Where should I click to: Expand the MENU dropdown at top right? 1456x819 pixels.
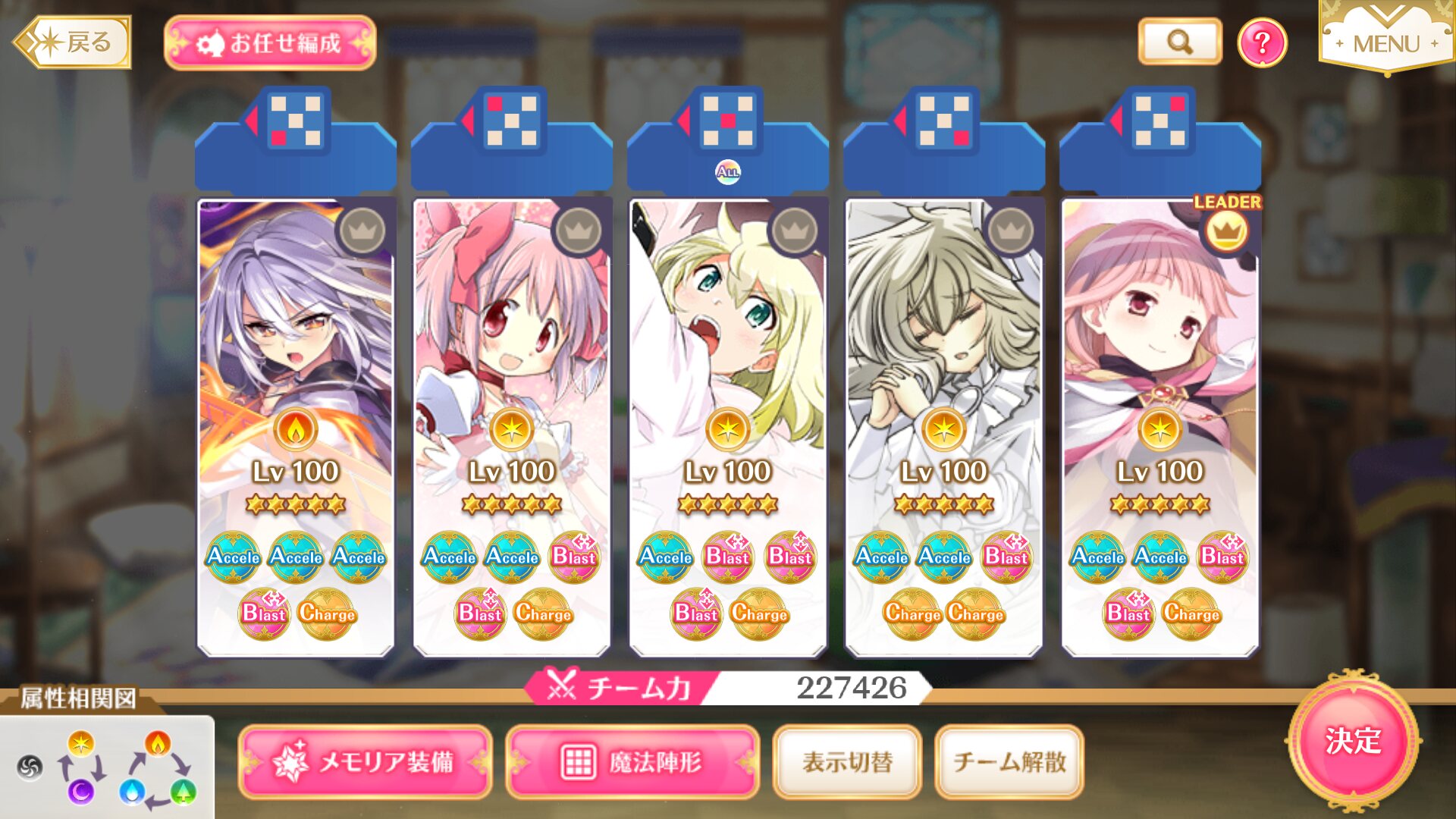pyautogui.click(x=1387, y=38)
